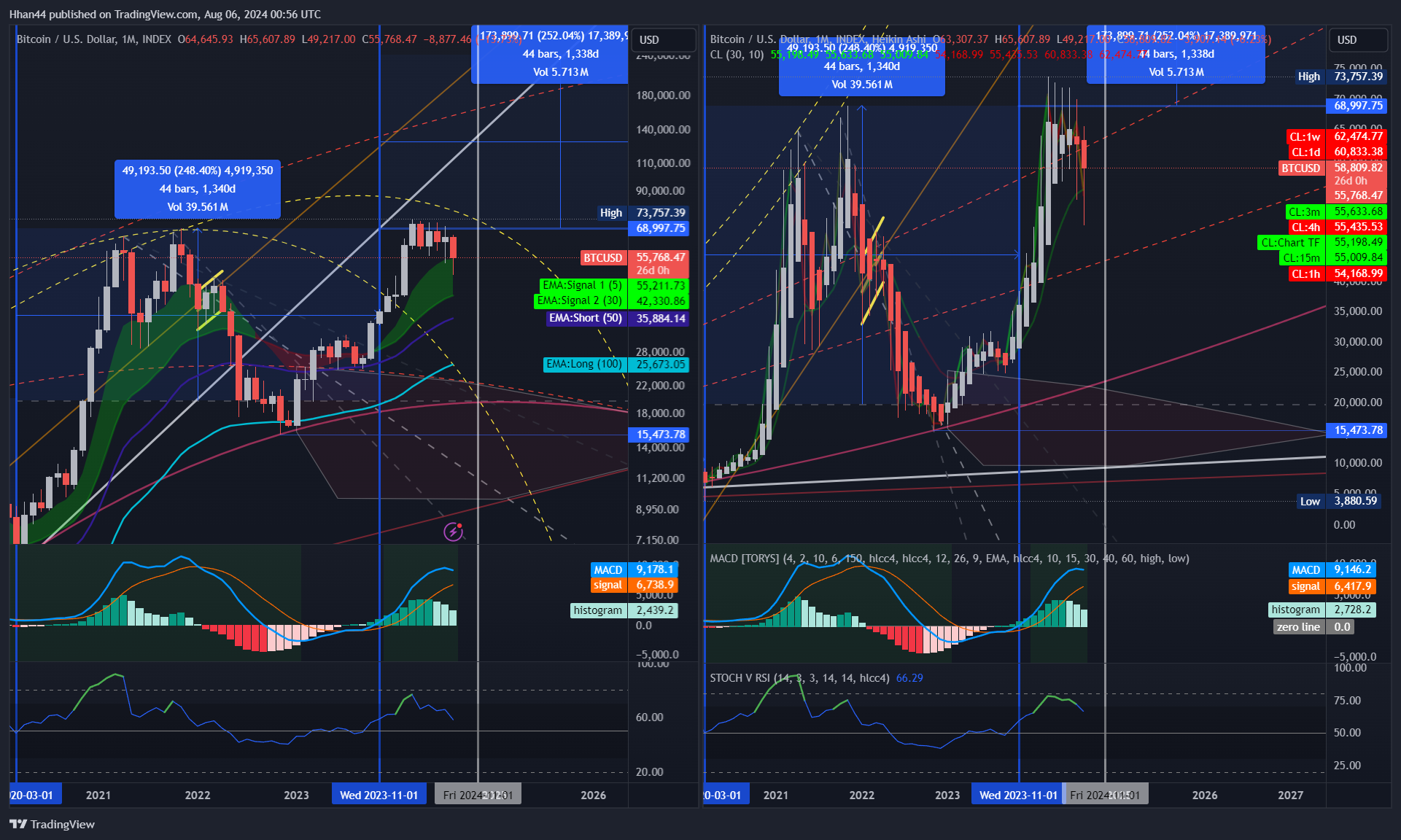Click the red BTCUSD label on left chart
This screenshot has height=840, width=1401.
coord(603,257)
